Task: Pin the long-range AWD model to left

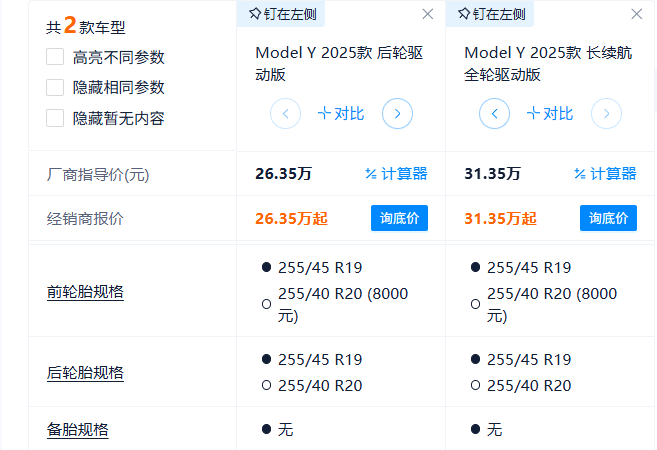Action: click(491, 14)
